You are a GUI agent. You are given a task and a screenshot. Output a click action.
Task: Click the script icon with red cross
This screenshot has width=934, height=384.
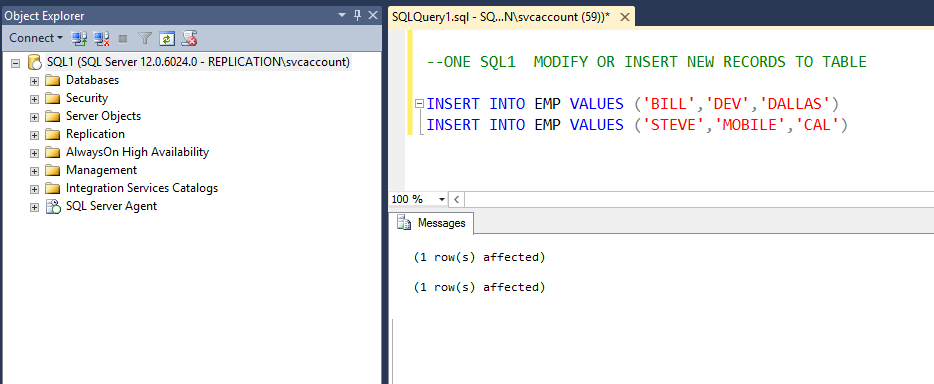click(189, 39)
